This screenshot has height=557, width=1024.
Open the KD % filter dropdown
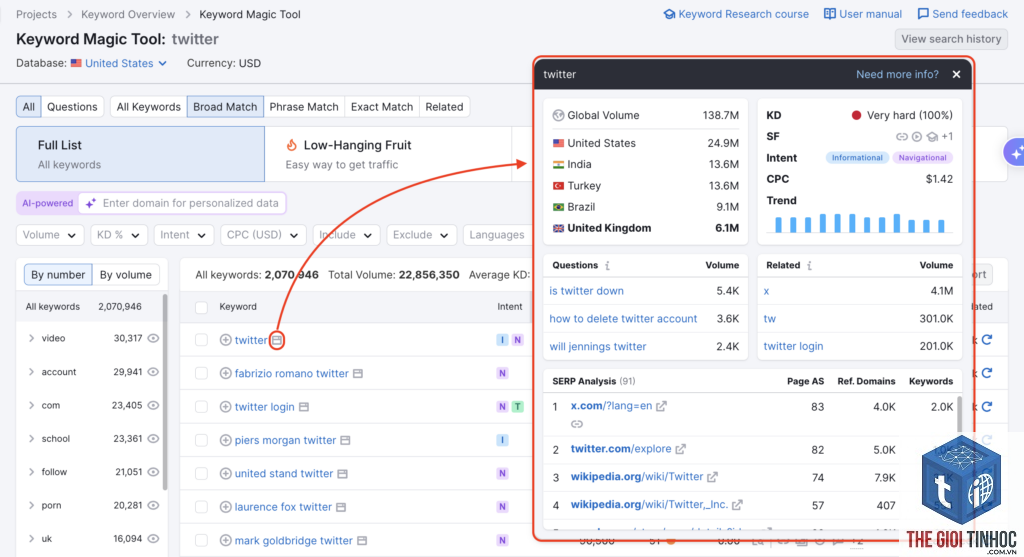pos(118,235)
